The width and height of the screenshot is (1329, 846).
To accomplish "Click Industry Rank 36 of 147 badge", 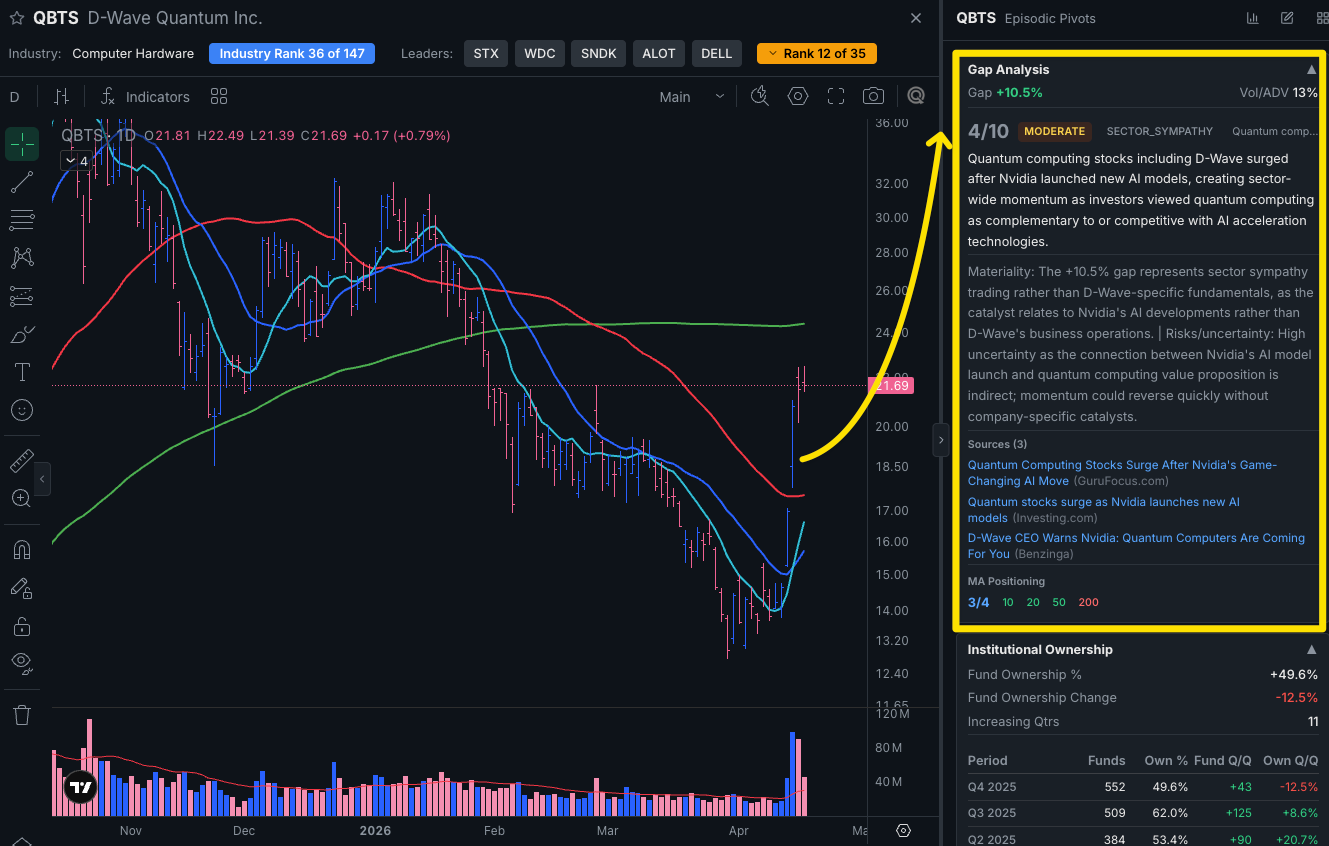I will tap(292, 53).
